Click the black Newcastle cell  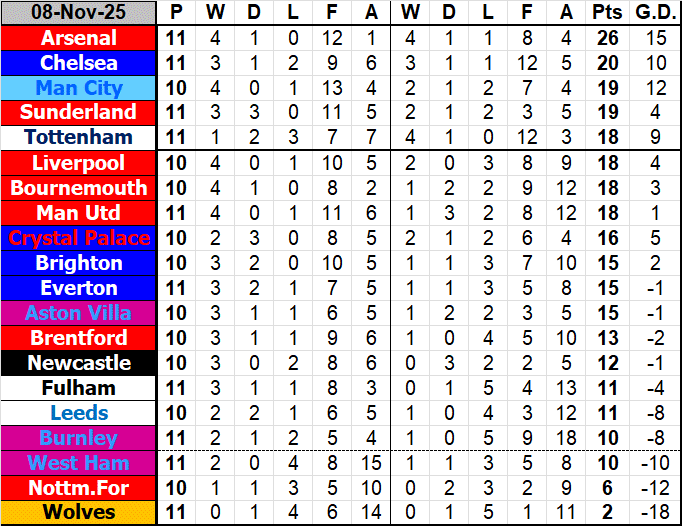[x=79, y=363]
